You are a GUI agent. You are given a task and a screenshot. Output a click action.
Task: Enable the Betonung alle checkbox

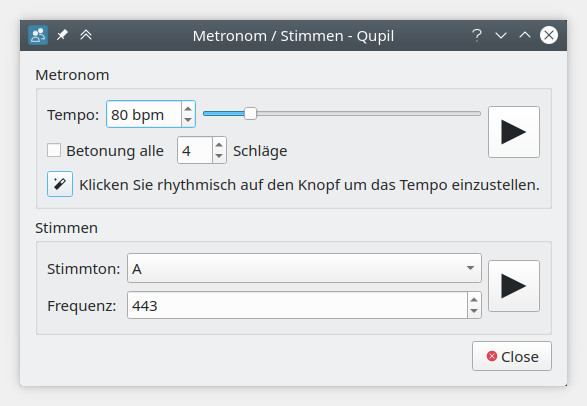54,150
